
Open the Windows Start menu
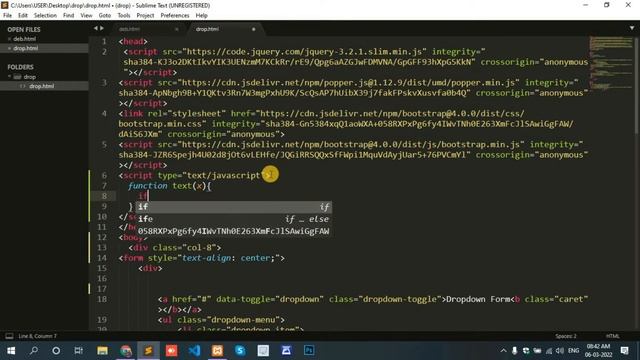11,351
